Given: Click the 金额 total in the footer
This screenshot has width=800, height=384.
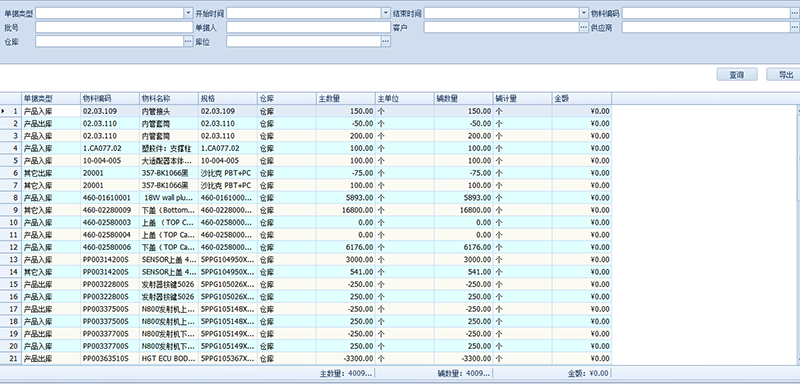Looking at the screenshot, I should [x=588, y=373].
